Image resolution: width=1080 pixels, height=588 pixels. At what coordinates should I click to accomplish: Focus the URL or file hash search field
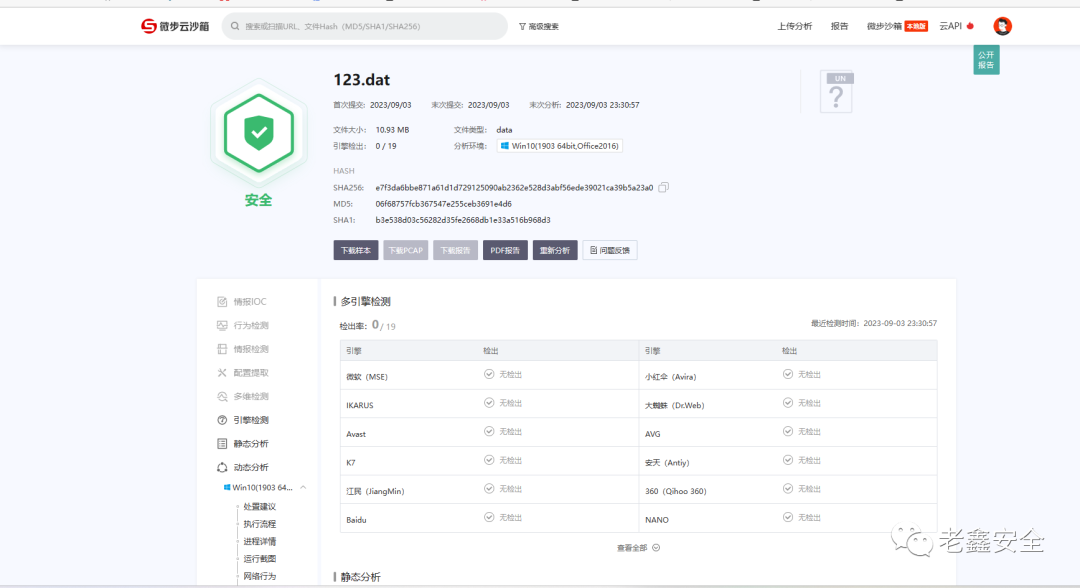pyautogui.click(x=364, y=26)
